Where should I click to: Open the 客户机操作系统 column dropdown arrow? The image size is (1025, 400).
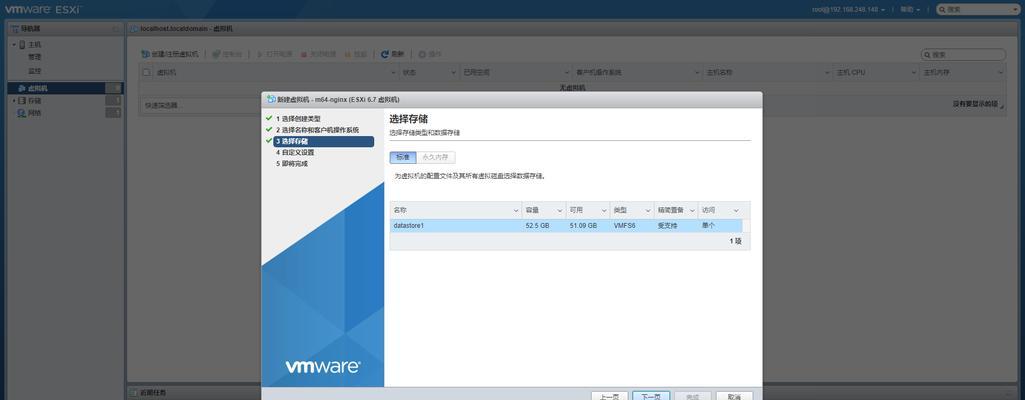tap(697, 73)
